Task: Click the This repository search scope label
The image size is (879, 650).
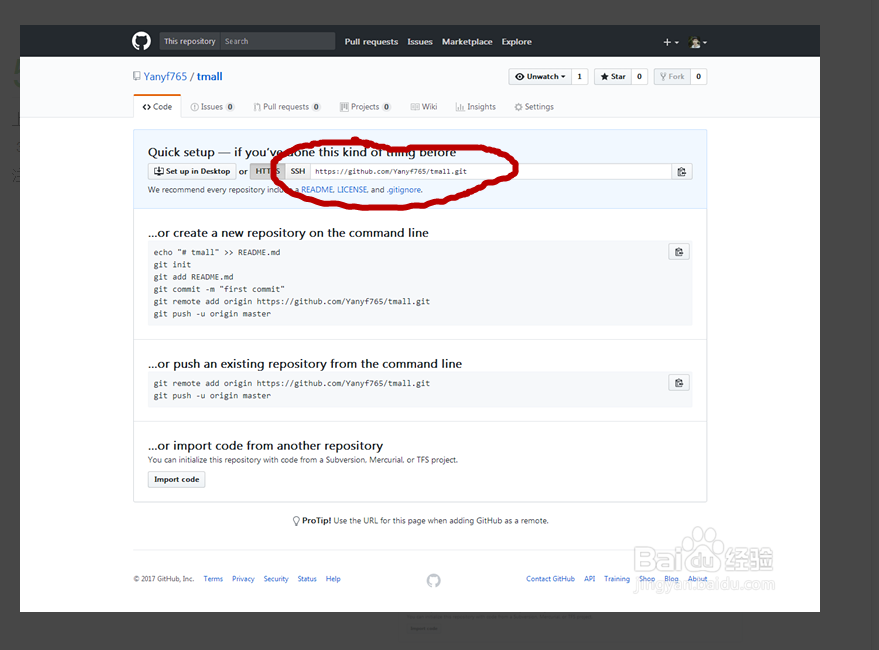Action: click(190, 41)
